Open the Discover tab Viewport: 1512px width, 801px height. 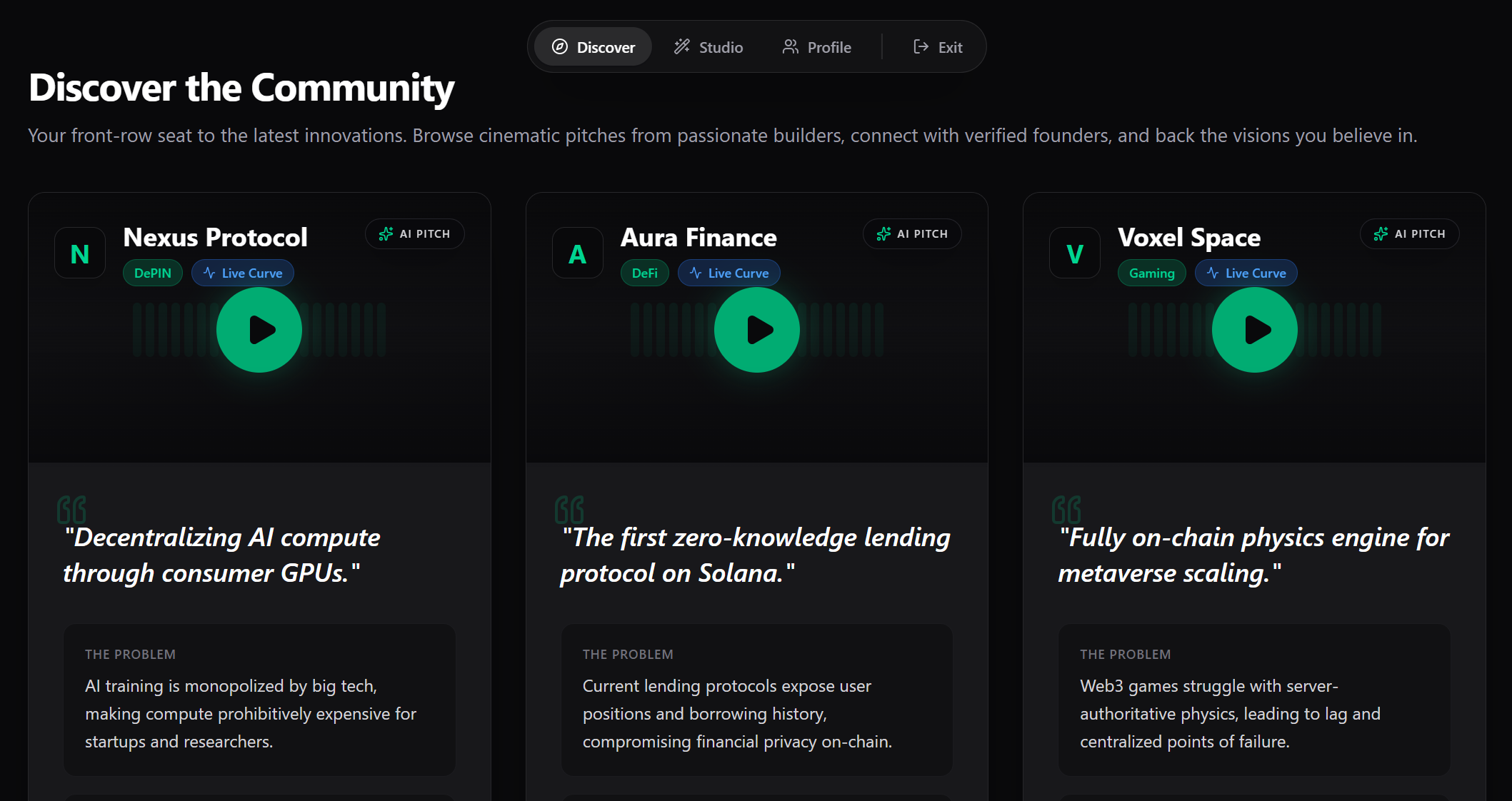593,47
